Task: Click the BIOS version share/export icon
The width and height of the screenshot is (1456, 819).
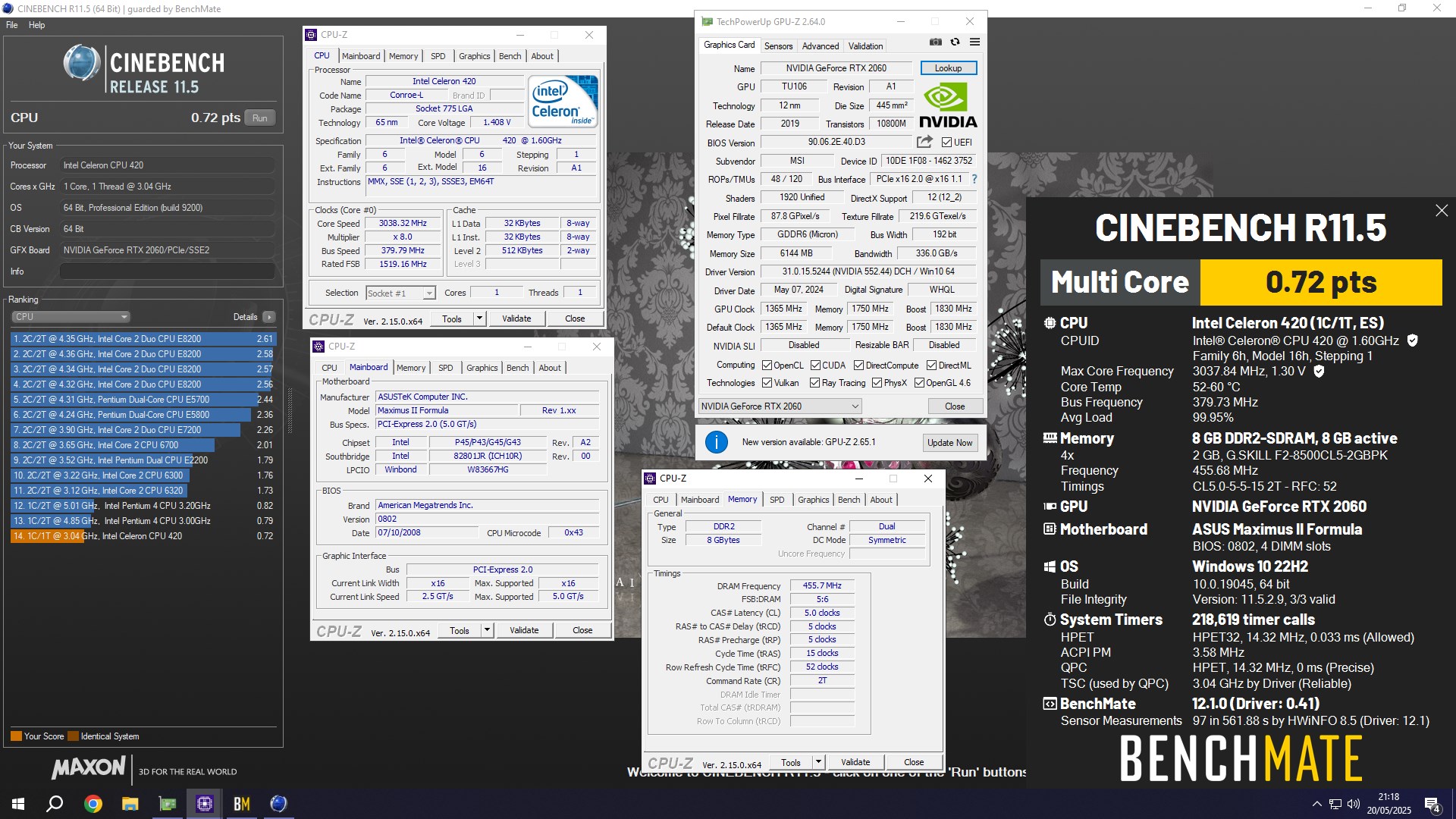Action: tap(924, 142)
